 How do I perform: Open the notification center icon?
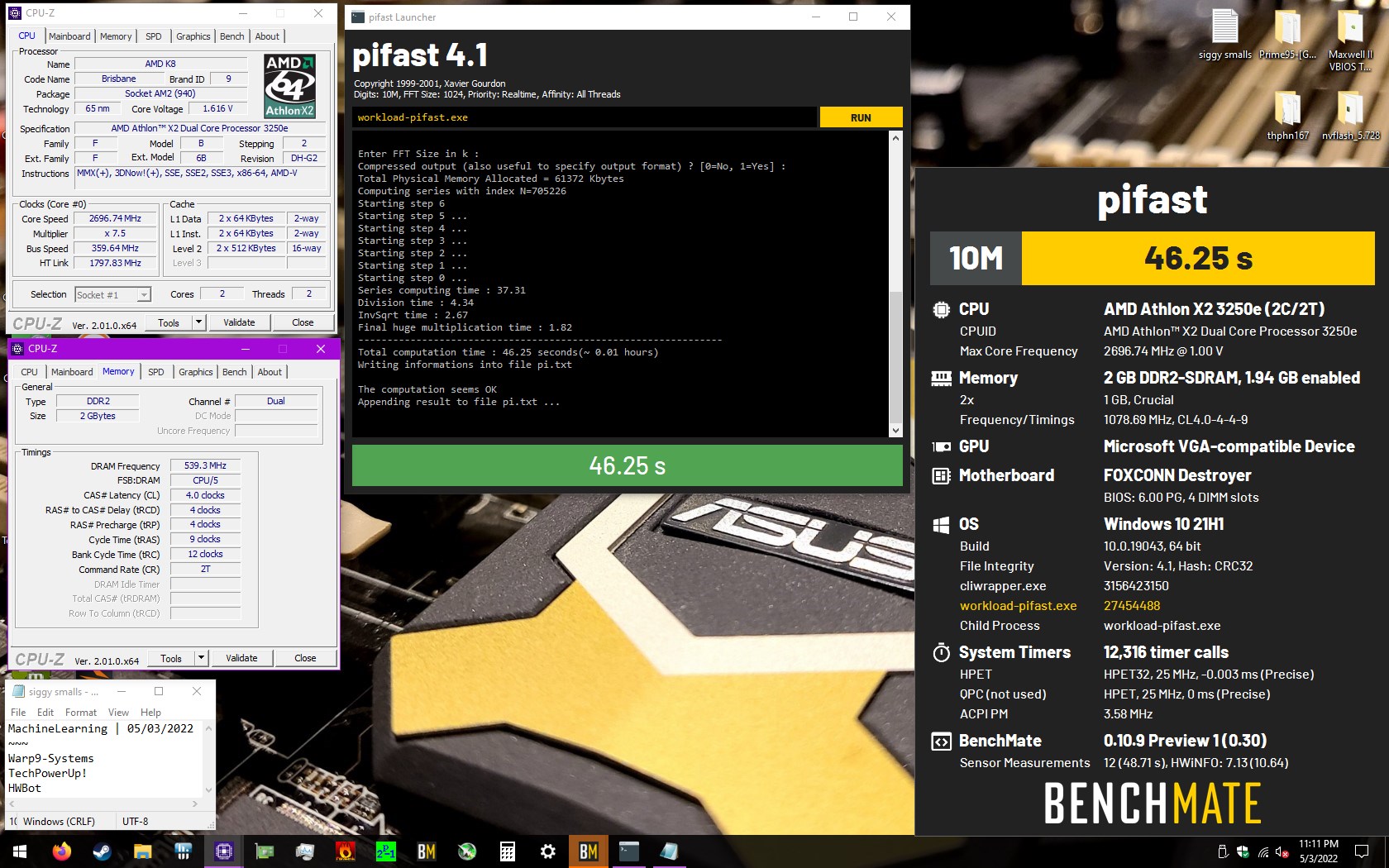coord(1362,851)
